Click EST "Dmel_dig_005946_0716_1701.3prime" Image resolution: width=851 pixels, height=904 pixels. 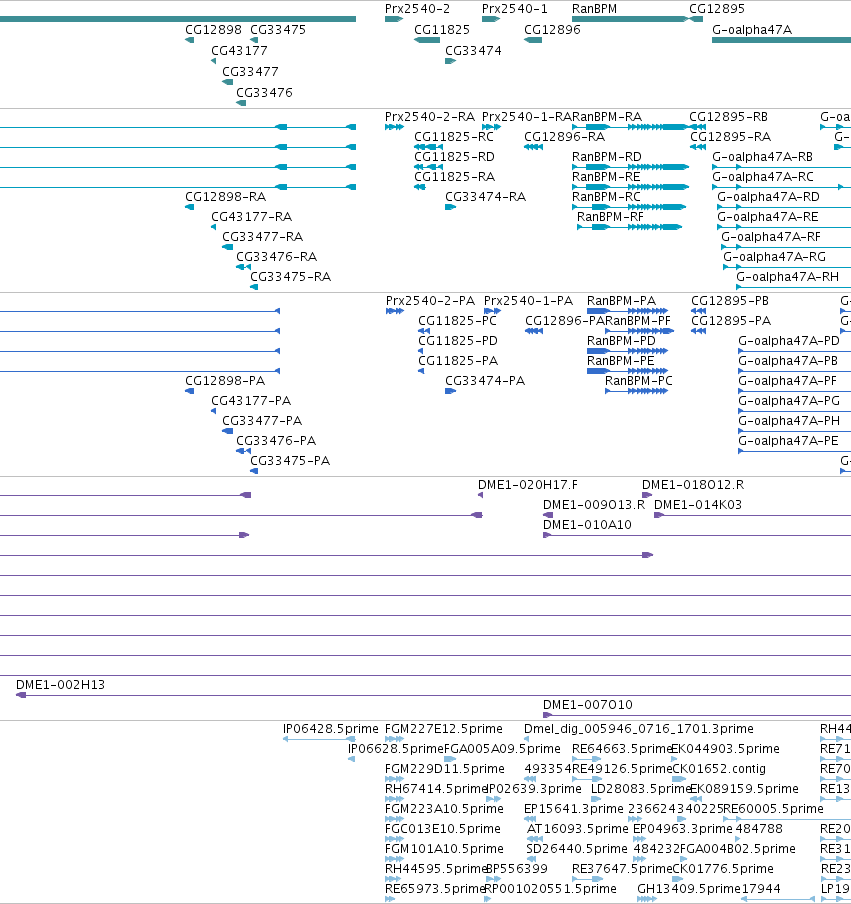point(638,729)
